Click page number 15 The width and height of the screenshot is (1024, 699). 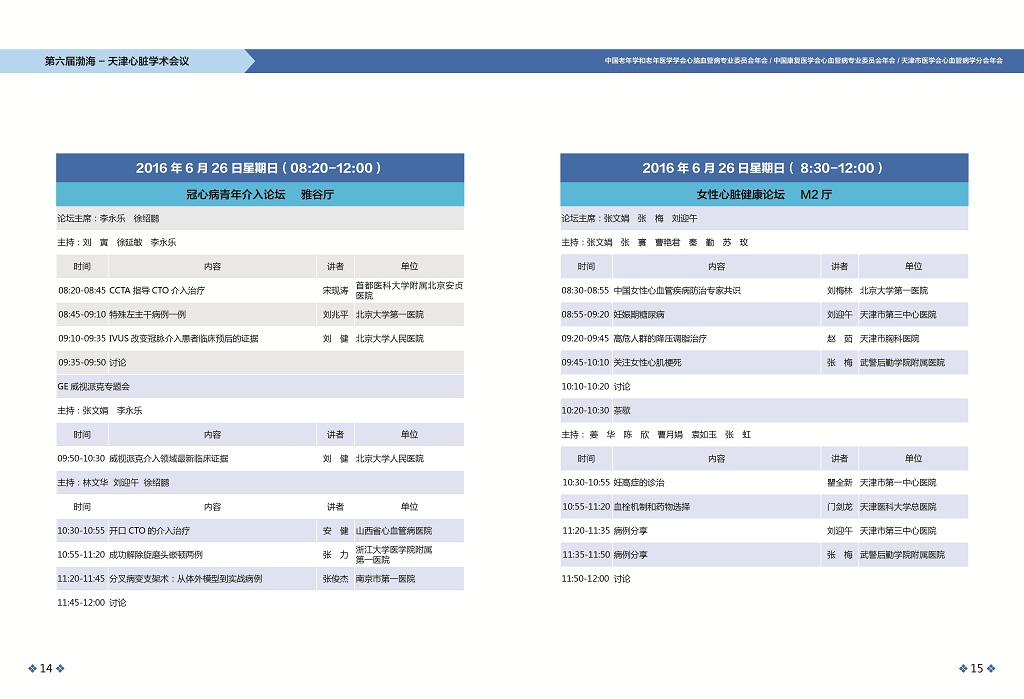click(976, 668)
